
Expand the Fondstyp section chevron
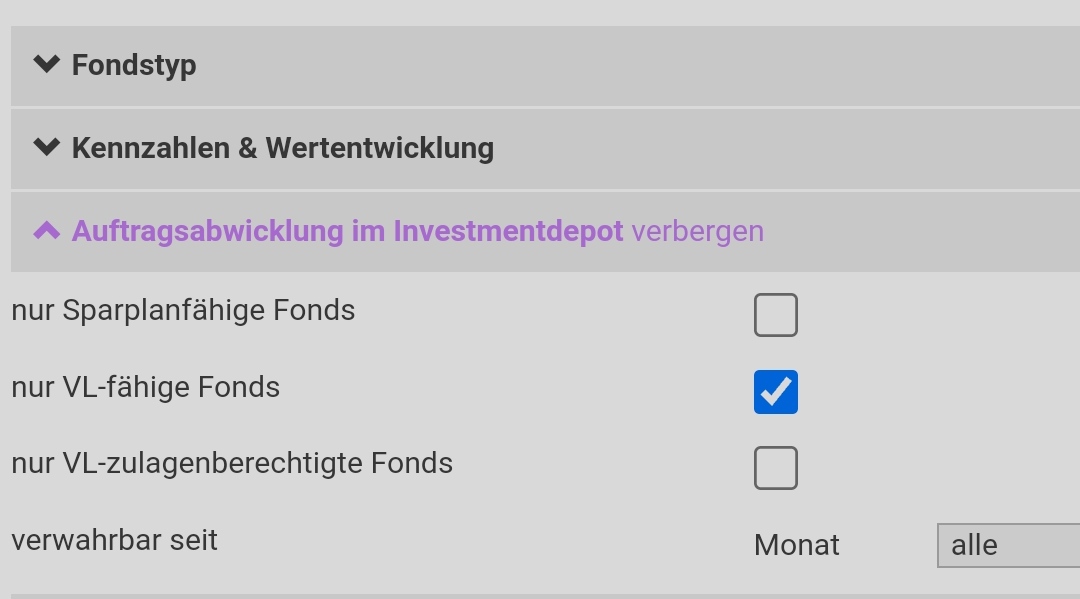(46, 65)
